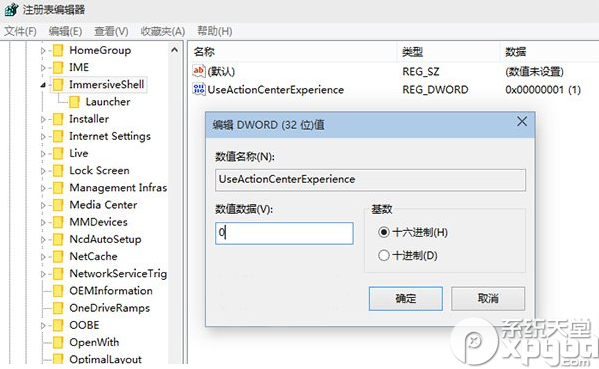Click the 数值数据(V) value input field

tap(284, 233)
